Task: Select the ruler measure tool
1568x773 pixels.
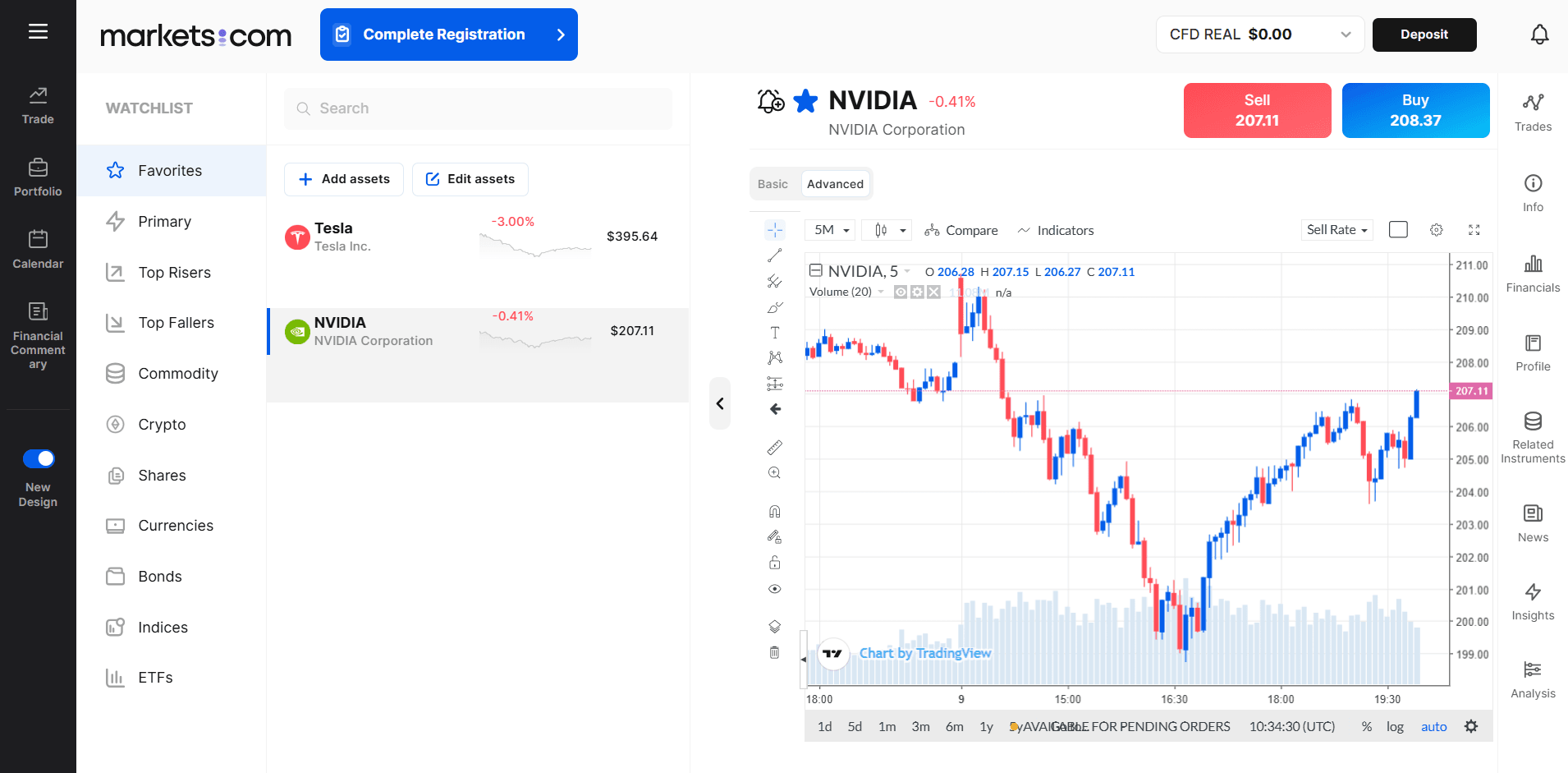Action: tap(774, 448)
